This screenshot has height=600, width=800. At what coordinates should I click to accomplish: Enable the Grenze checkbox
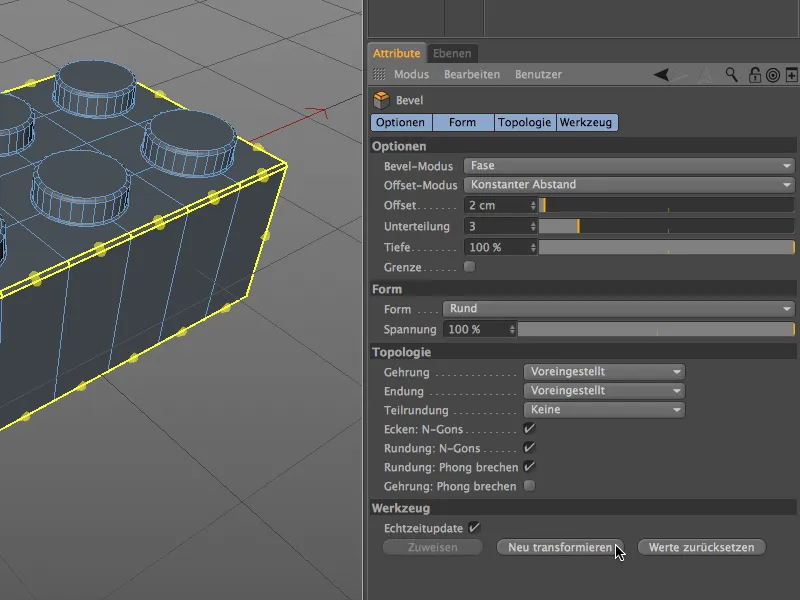(469, 267)
